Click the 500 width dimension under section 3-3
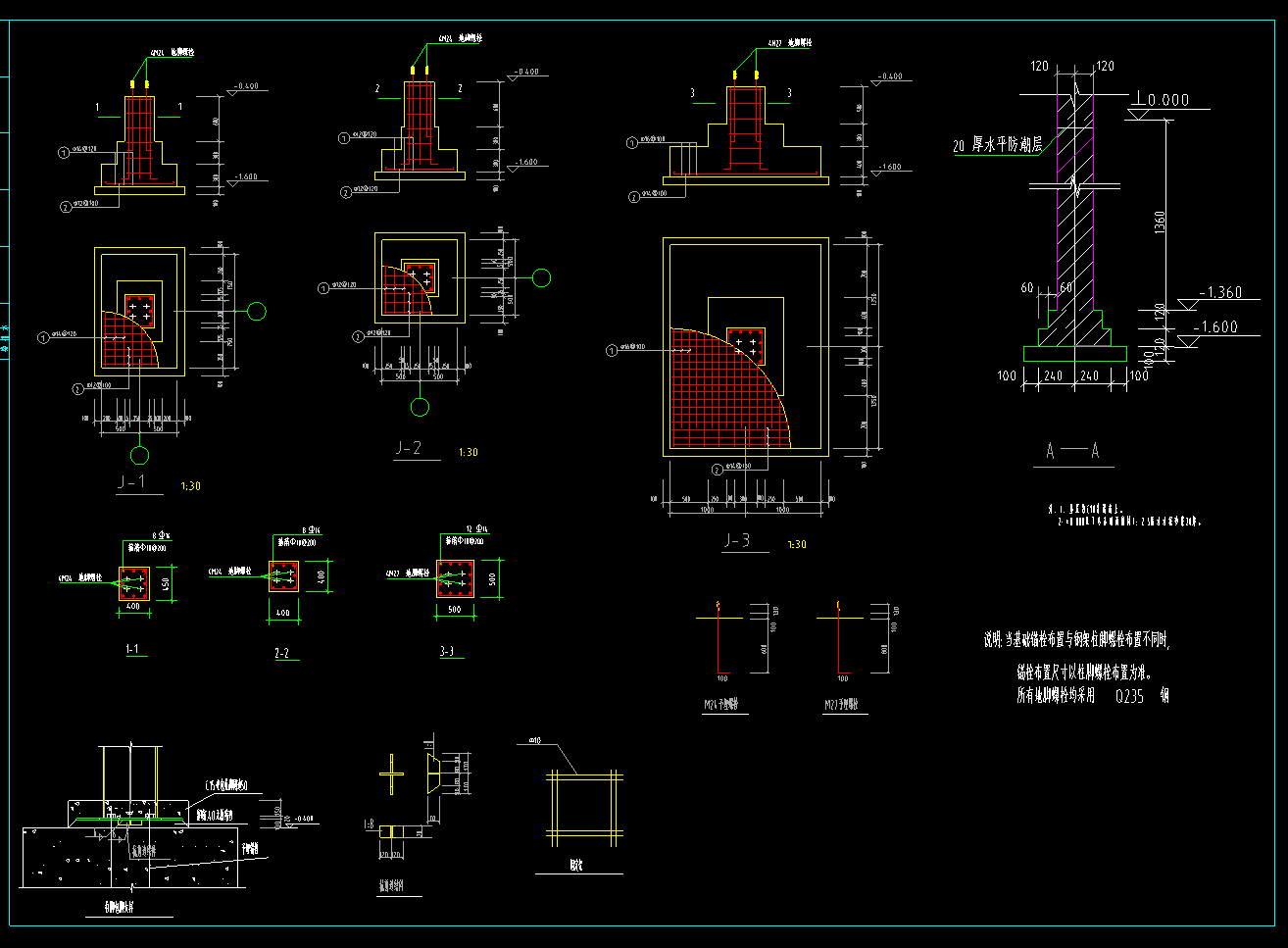 tap(455, 609)
